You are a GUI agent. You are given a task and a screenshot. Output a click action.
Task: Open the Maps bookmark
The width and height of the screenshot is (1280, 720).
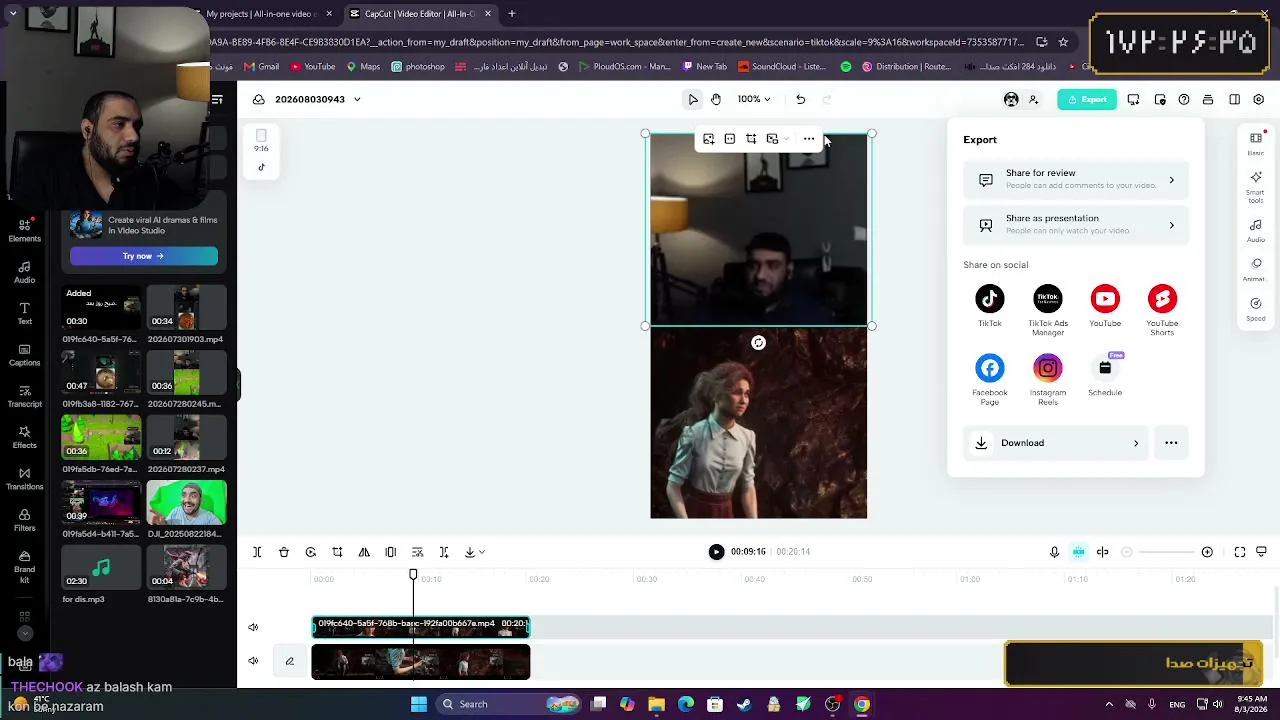(x=364, y=67)
